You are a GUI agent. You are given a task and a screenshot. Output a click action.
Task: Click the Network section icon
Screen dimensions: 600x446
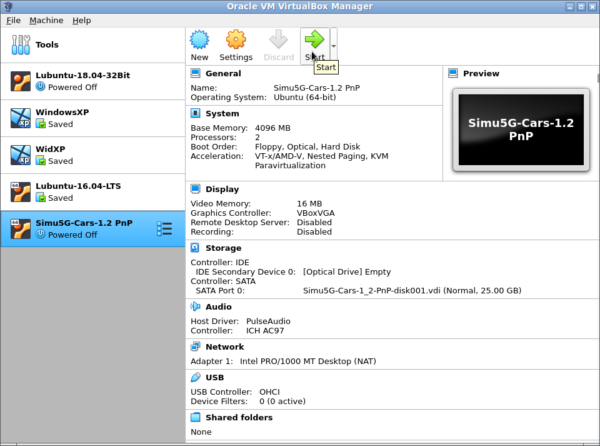[x=196, y=346]
